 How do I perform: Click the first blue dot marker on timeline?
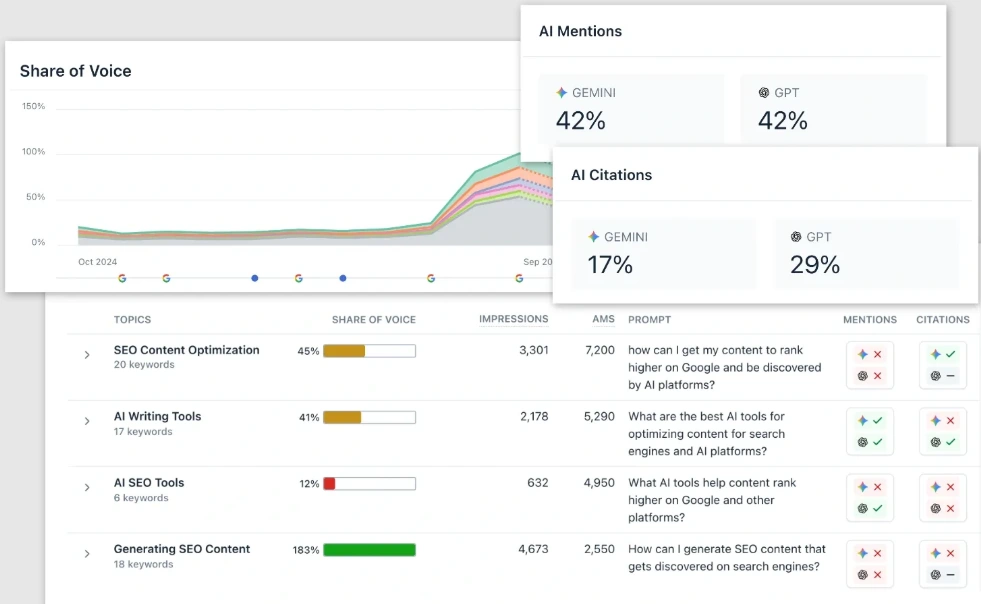[x=255, y=278]
